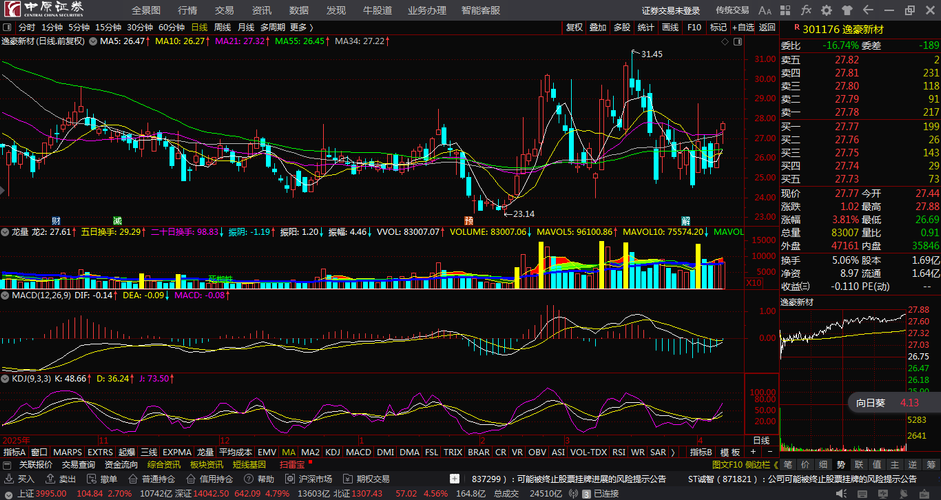Switch chart period to 日线
The image size is (941, 500).
(199, 27)
